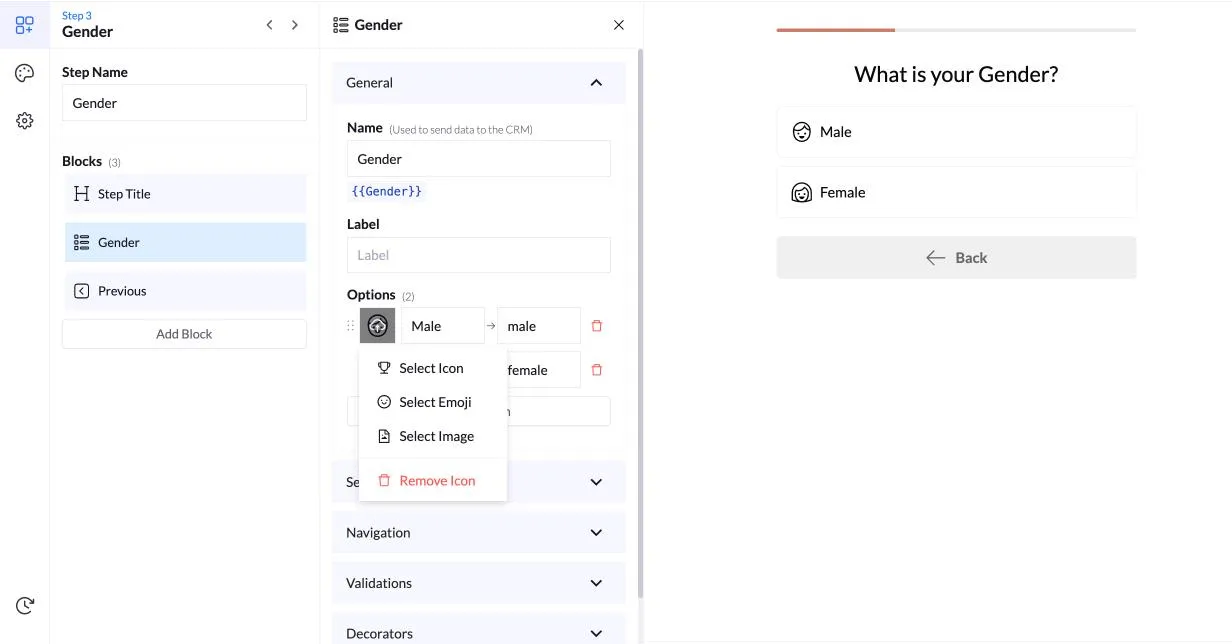Choose Remove Icon from menu
The width and height of the screenshot is (1232, 644).
click(432, 481)
